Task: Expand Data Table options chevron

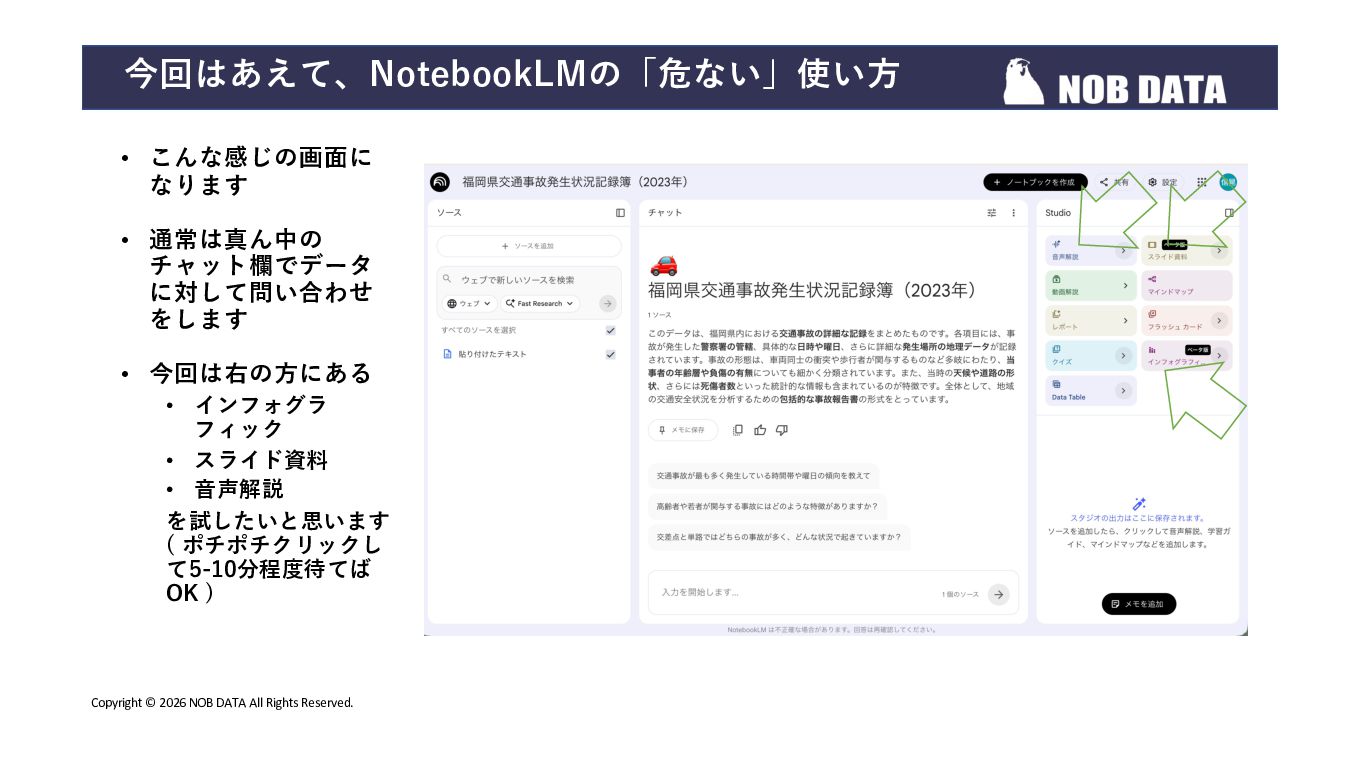Action: (x=1124, y=390)
